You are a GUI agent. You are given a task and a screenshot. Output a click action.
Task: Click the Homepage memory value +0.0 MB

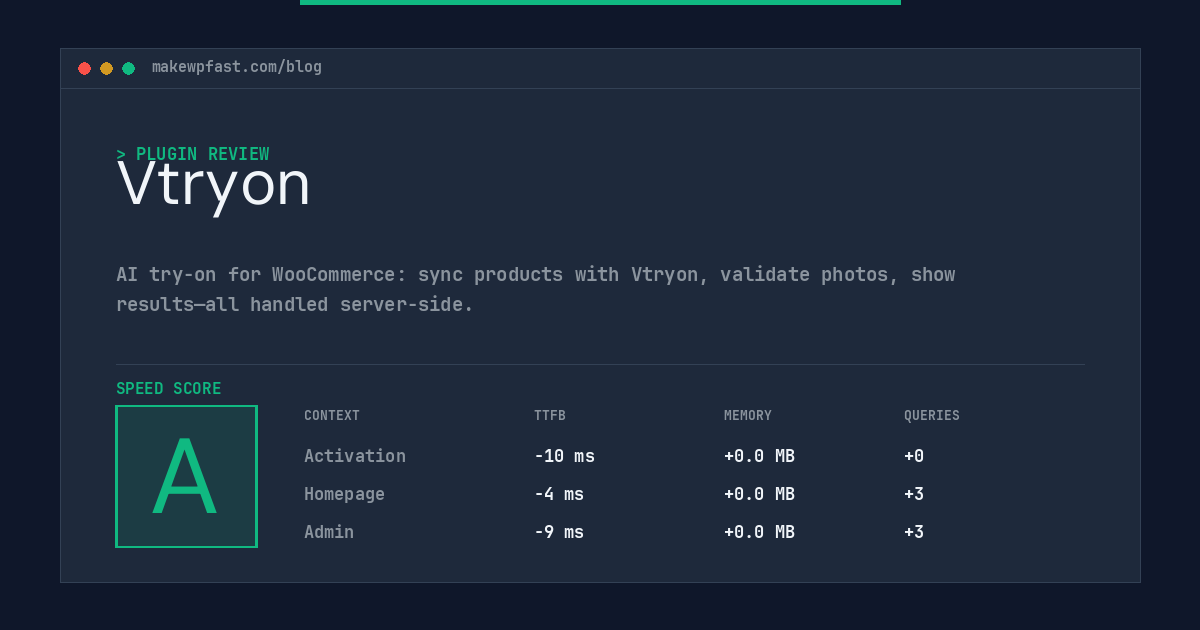pyautogui.click(x=759, y=494)
